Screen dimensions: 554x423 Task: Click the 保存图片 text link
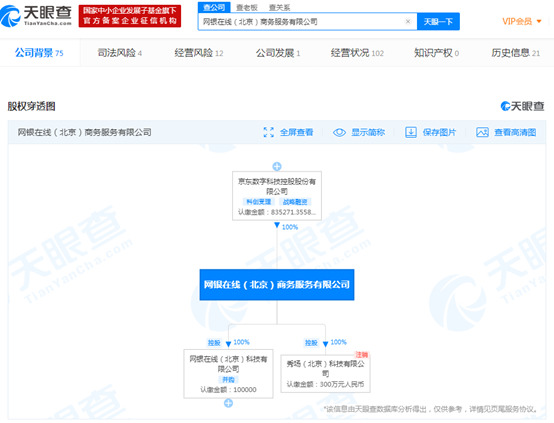[x=439, y=132]
